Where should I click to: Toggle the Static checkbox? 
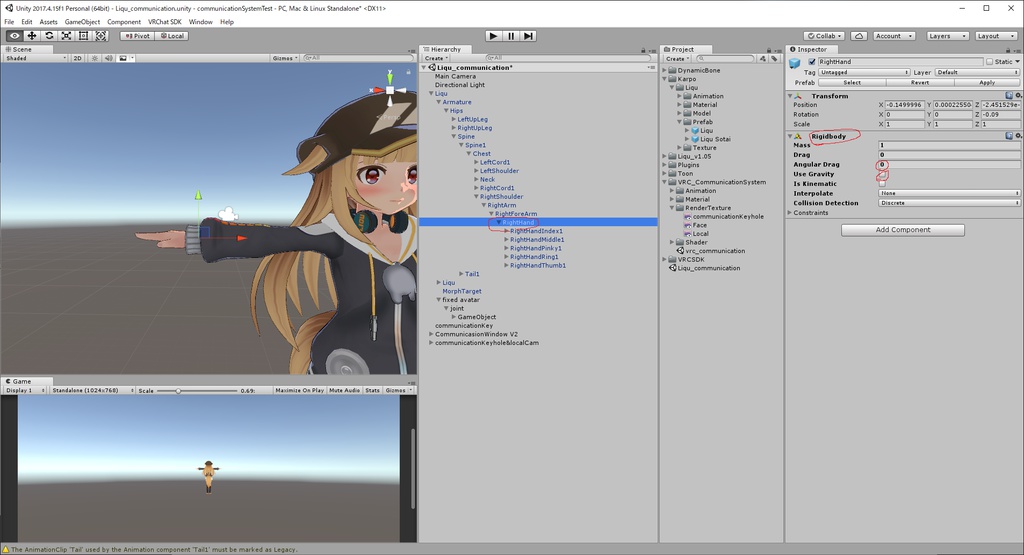(x=989, y=61)
